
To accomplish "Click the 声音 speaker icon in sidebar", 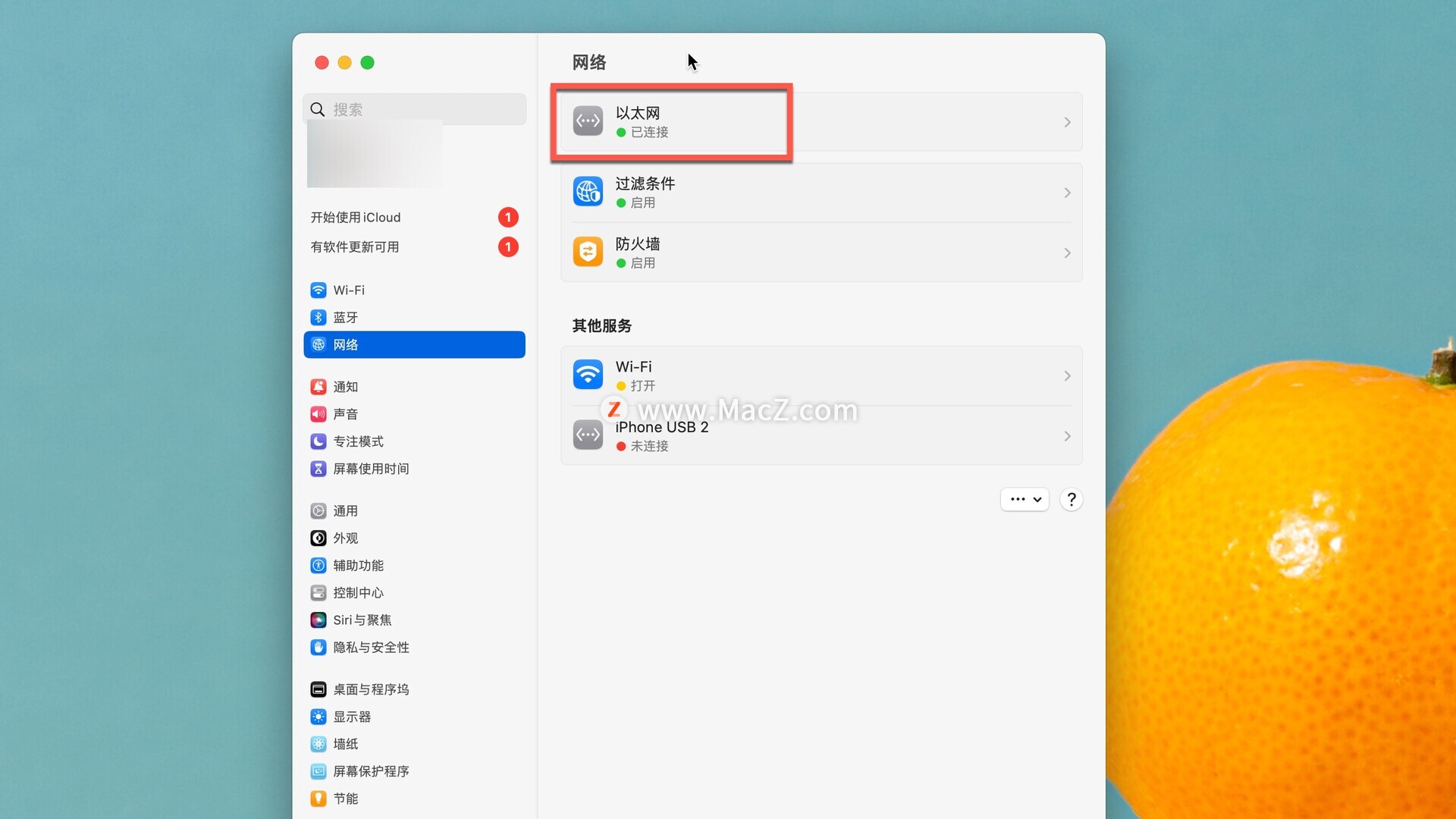I will [x=318, y=415].
